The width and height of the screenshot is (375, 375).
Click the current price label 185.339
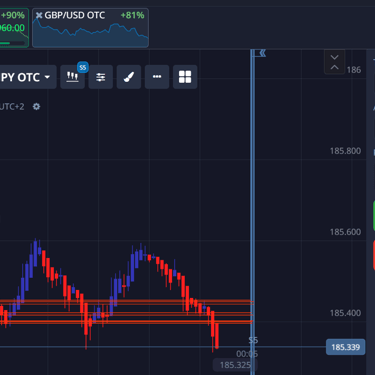[345, 347]
